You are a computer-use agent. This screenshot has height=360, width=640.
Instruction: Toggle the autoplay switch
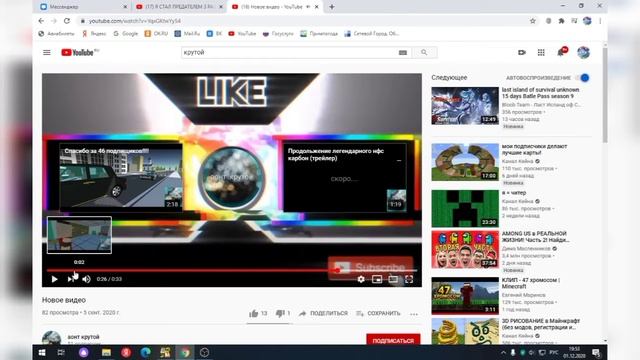click(582, 78)
